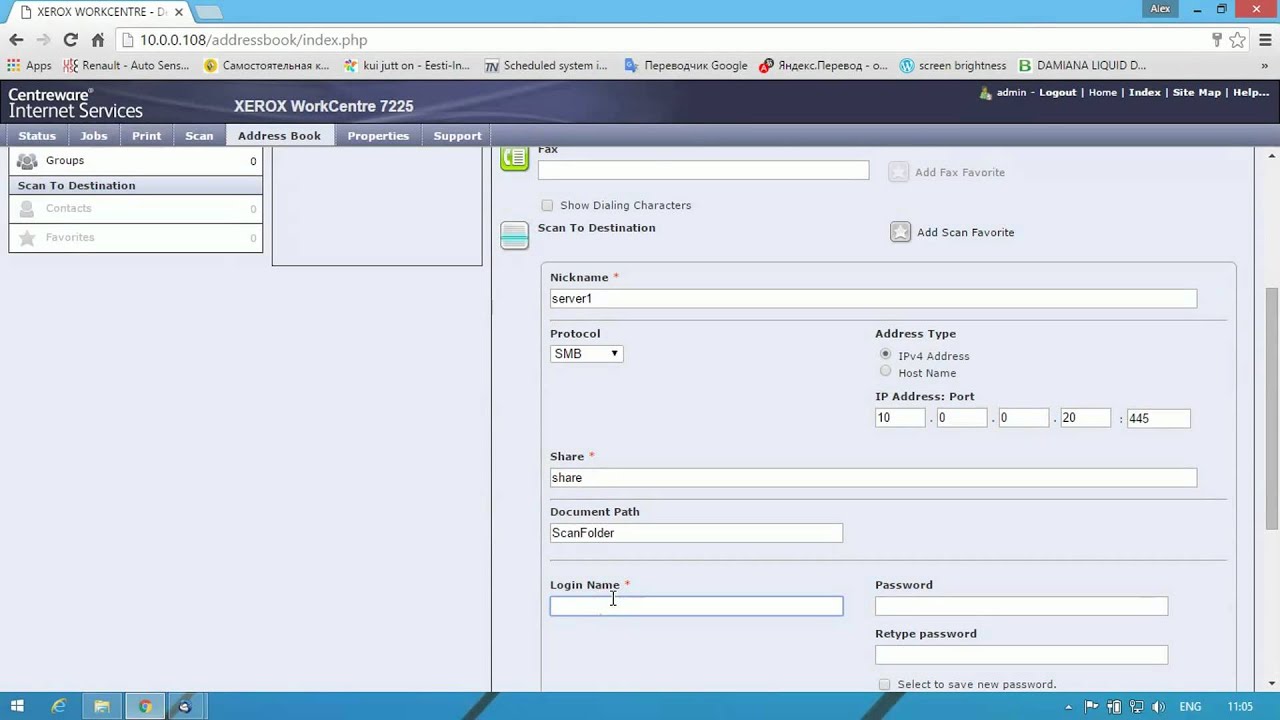This screenshot has height=720, width=1280.
Task: Open the Chrome menu hamburger icon
Action: tap(1263, 40)
